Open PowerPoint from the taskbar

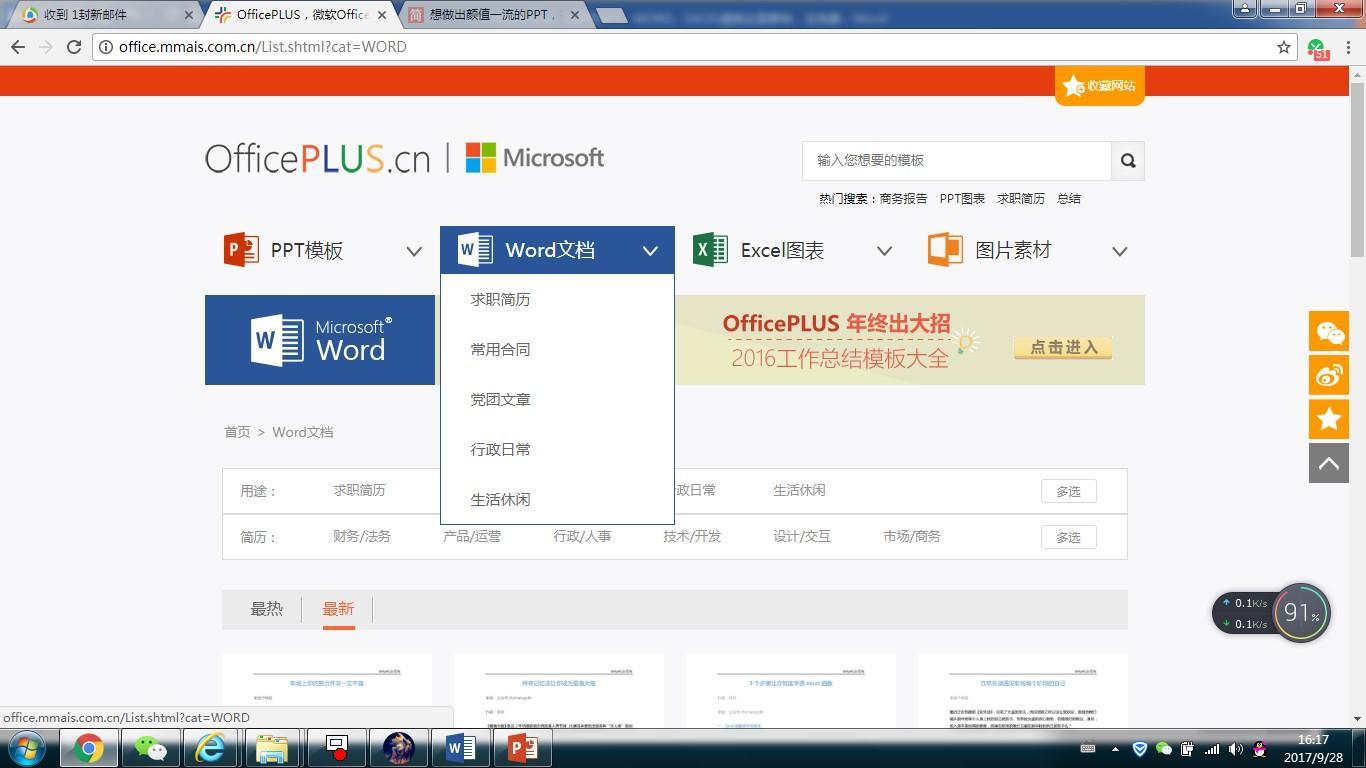(x=522, y=748)
